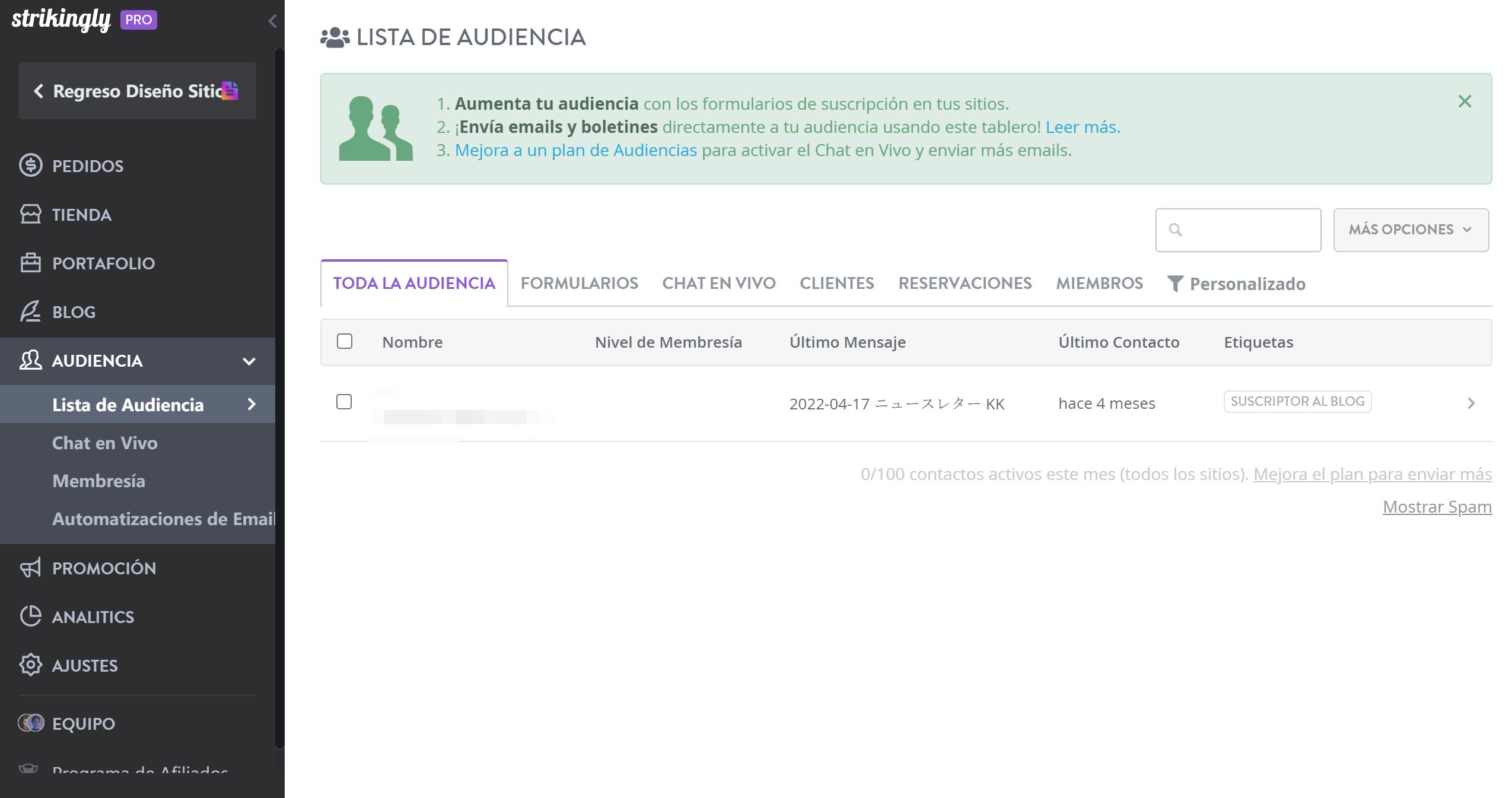Check the select-all checkbox in the table header
The image size is (1512, 798).
(x=345, y=342)
